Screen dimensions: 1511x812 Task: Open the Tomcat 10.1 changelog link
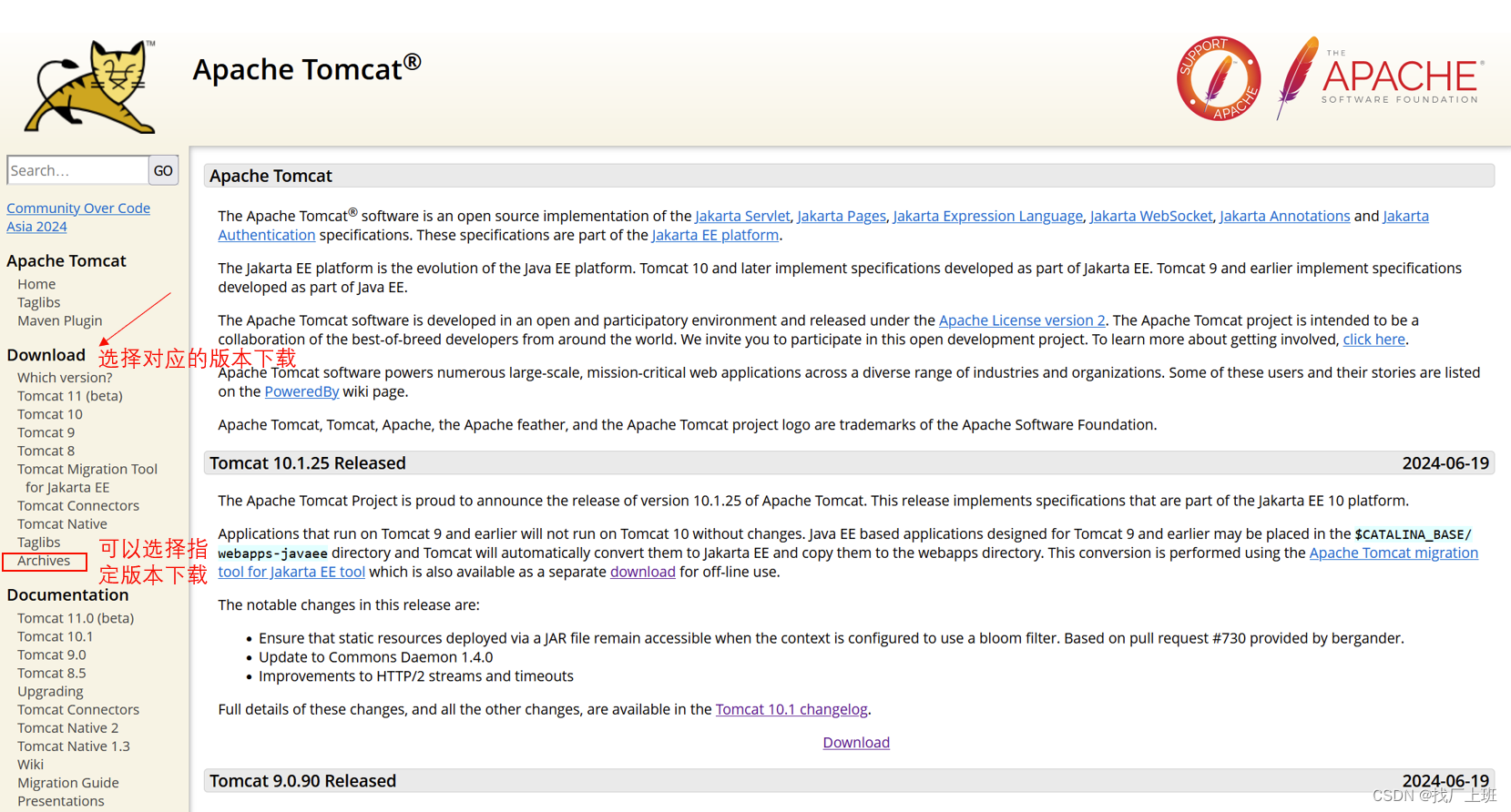(791, 709)
